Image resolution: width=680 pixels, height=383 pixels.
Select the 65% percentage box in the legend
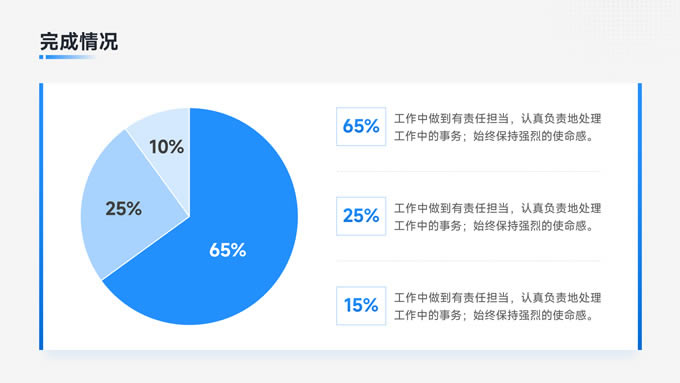point(361,126)
